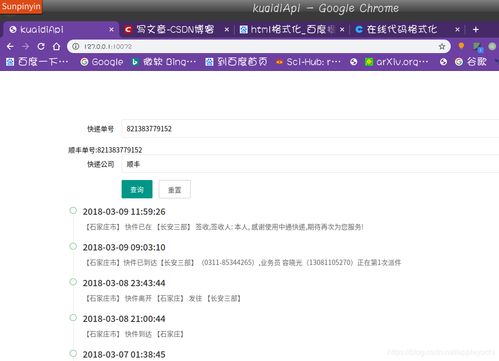This screenshot has height=361, width=499.
Task: Click the round profile icon in toolbar
Action: point(492,46)
